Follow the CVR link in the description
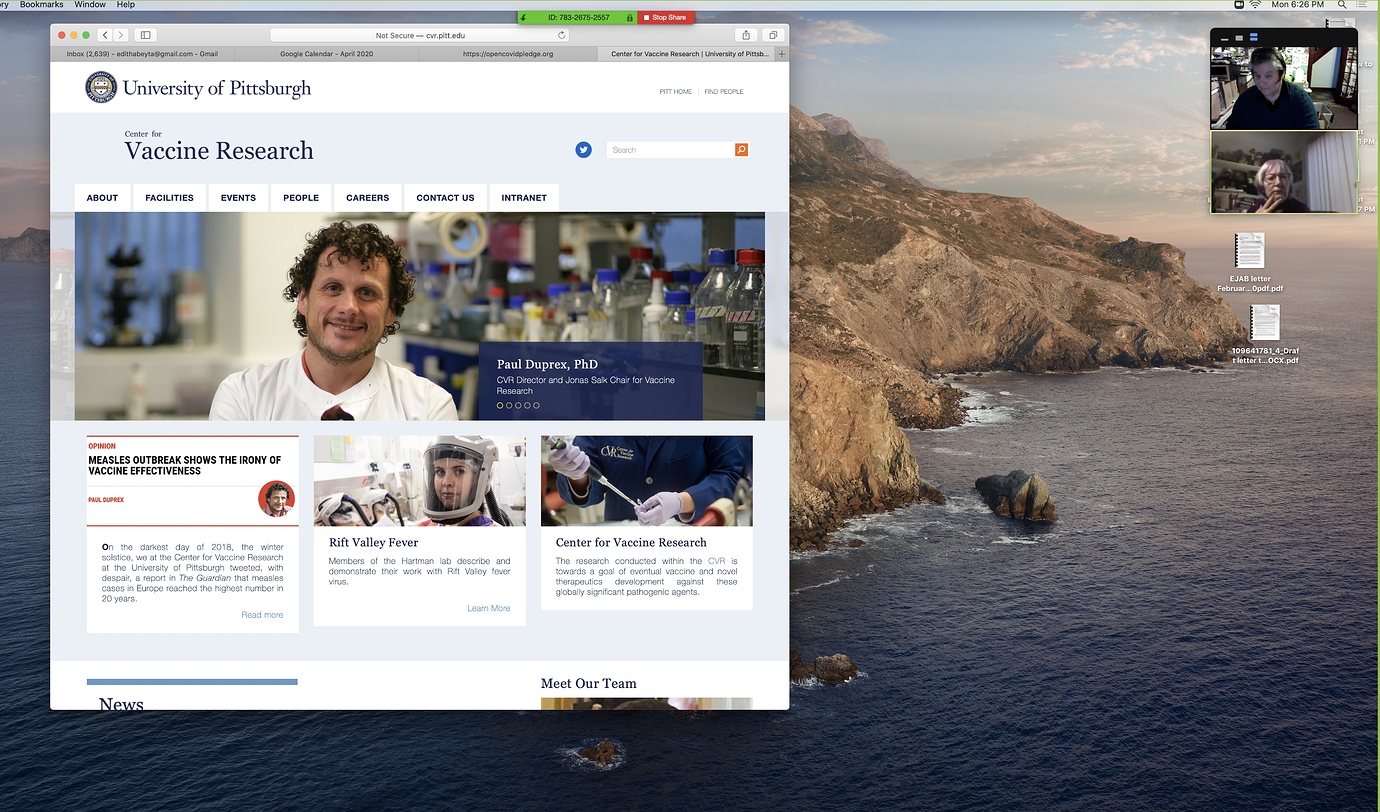 (716, 561)
